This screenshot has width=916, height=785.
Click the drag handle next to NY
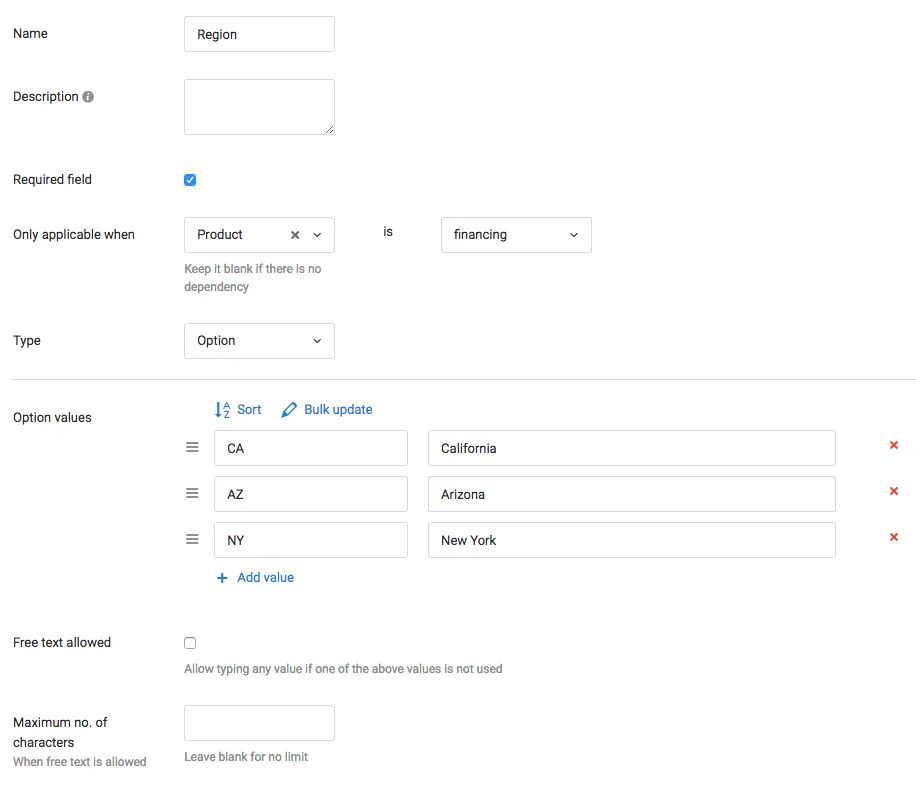point(192,539)
